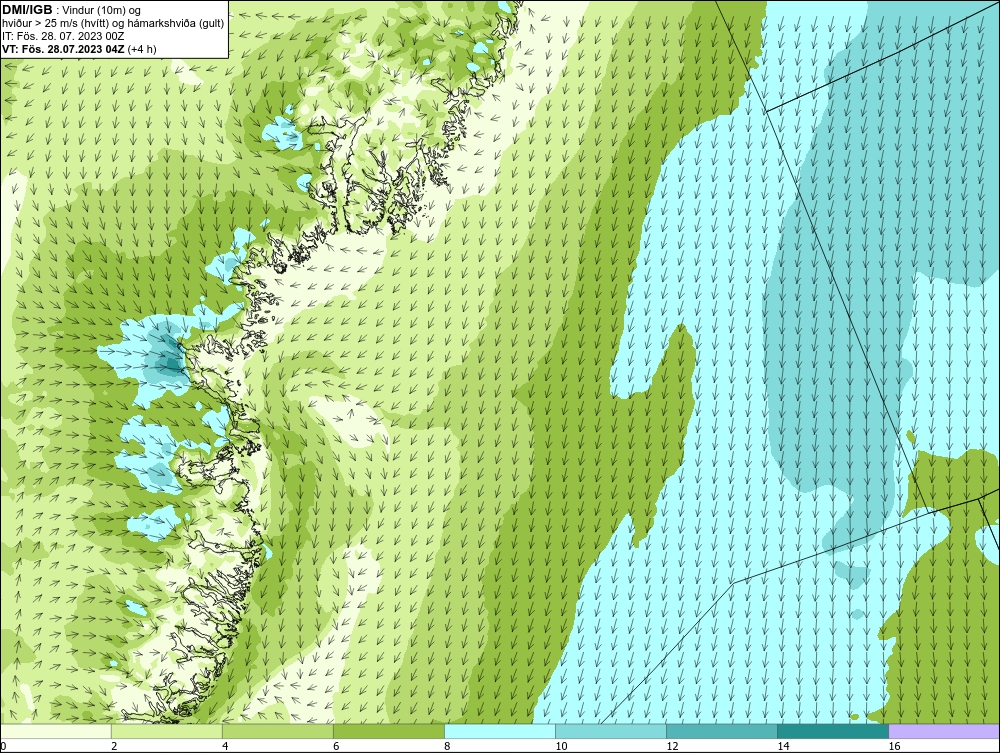The height and width of the screenshot is (753, 1000).
Task: Click the scale label '4'
Action: point(225,747)
